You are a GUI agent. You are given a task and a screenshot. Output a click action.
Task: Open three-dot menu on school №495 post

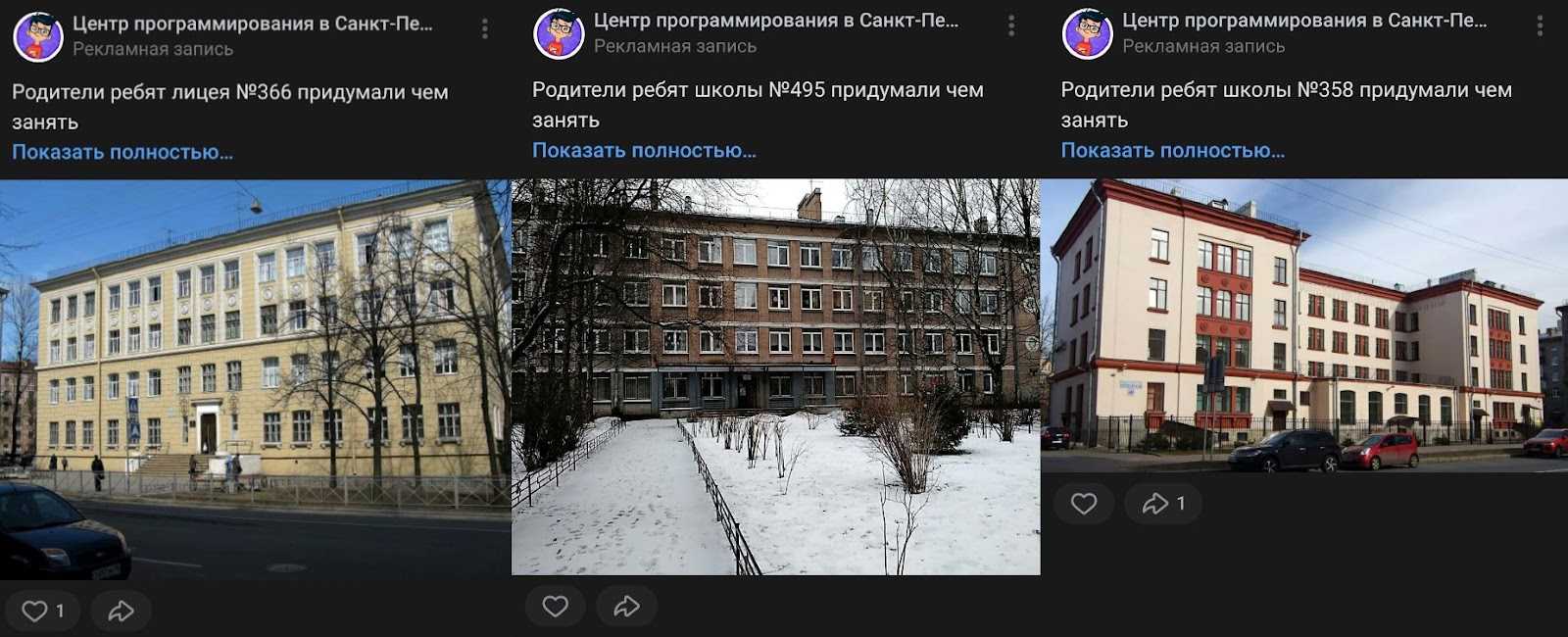click(x=1011, y=26)
